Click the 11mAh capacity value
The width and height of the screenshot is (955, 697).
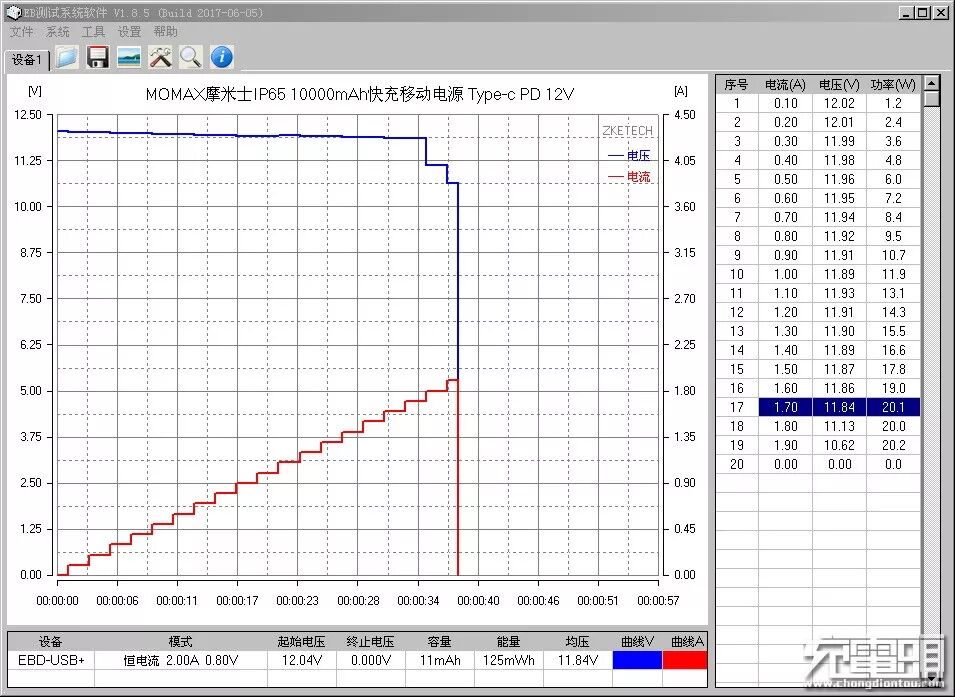(440, 660)
